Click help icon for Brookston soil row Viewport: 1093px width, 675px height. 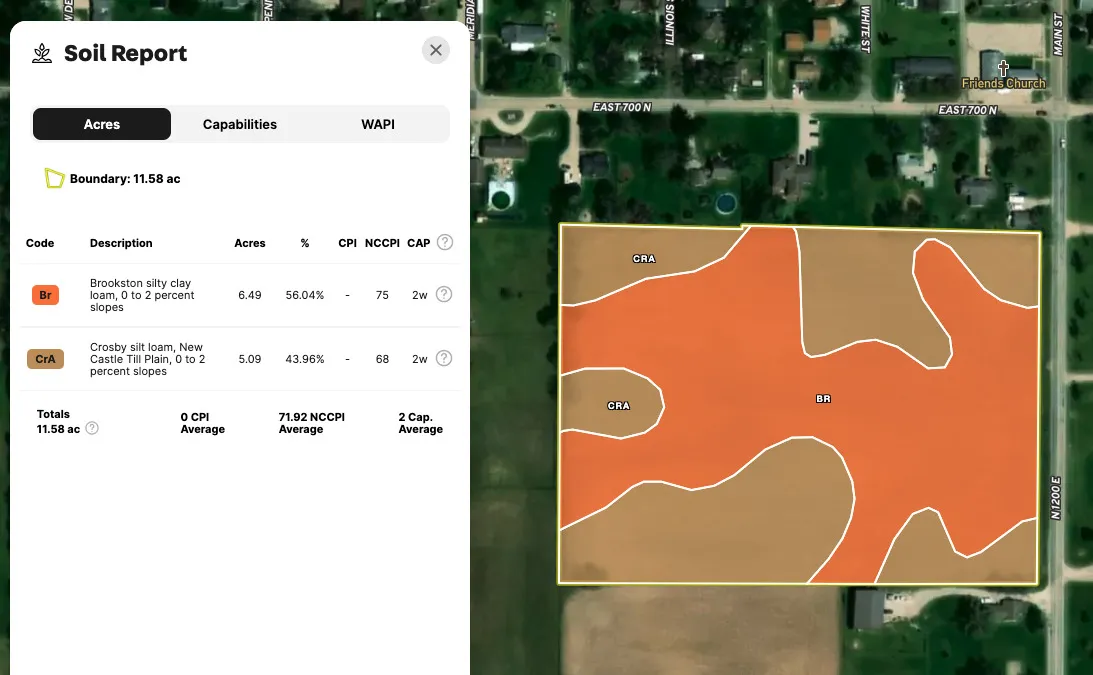(445, 294)
